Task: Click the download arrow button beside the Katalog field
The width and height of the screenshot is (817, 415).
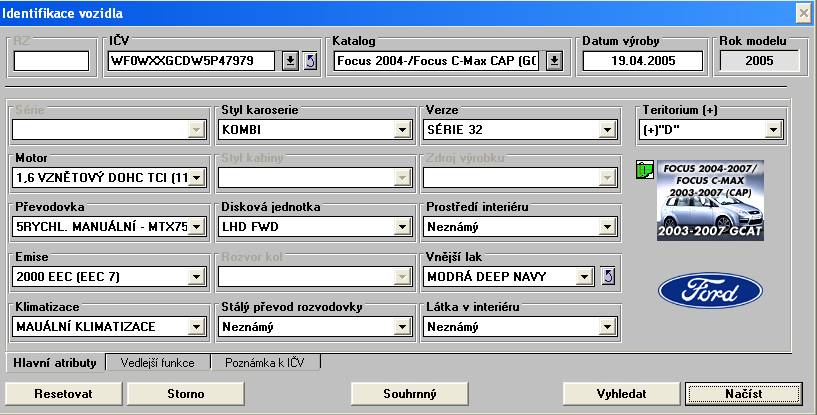Action: (555, 61)
